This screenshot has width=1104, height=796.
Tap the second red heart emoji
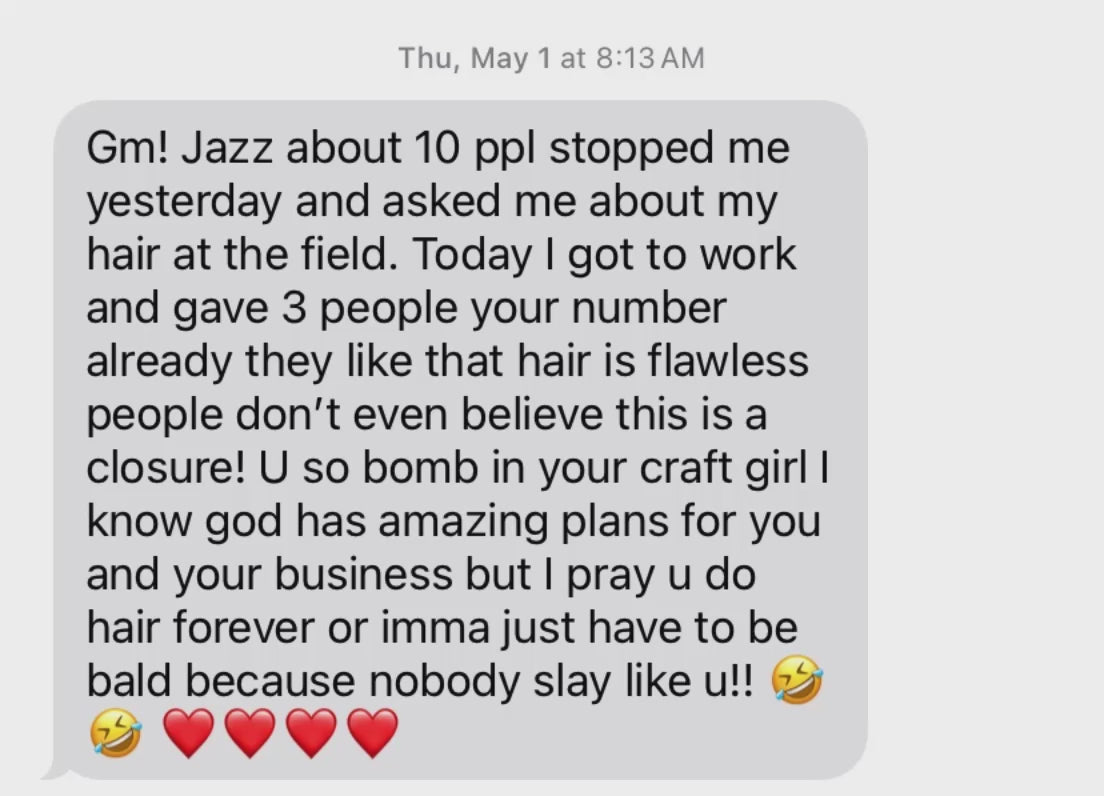pos(250,733)
